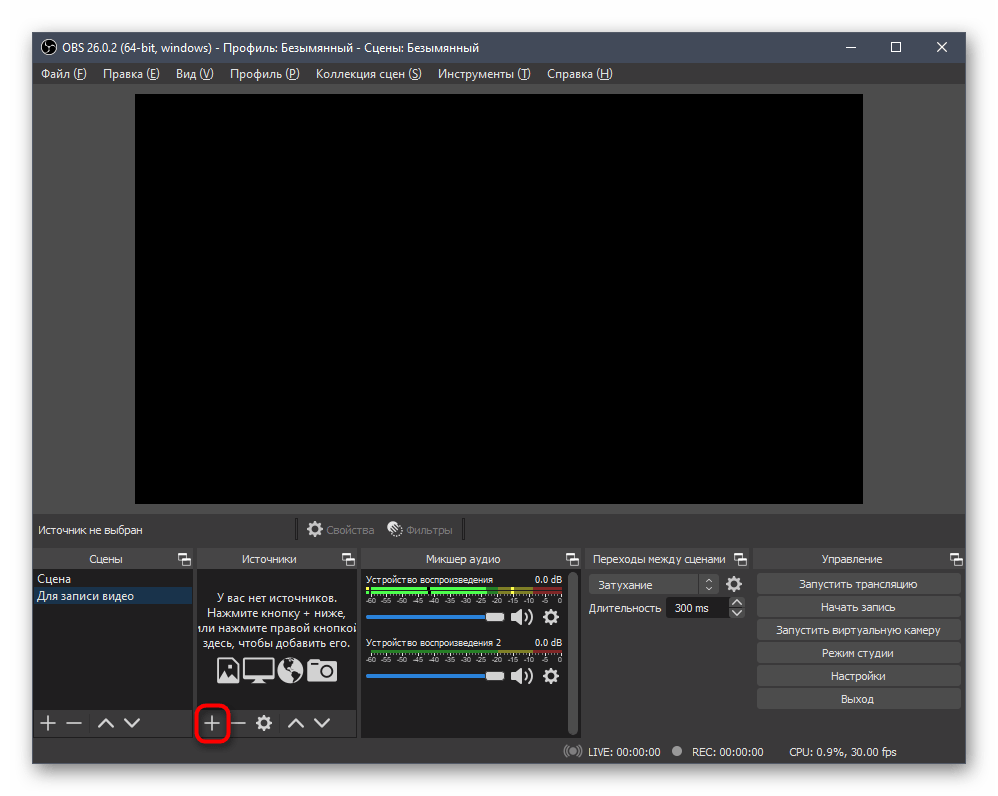Click Запустить виртуальную камеру button
This screenshot has height=796, width=998.
[x=858, y=630]
